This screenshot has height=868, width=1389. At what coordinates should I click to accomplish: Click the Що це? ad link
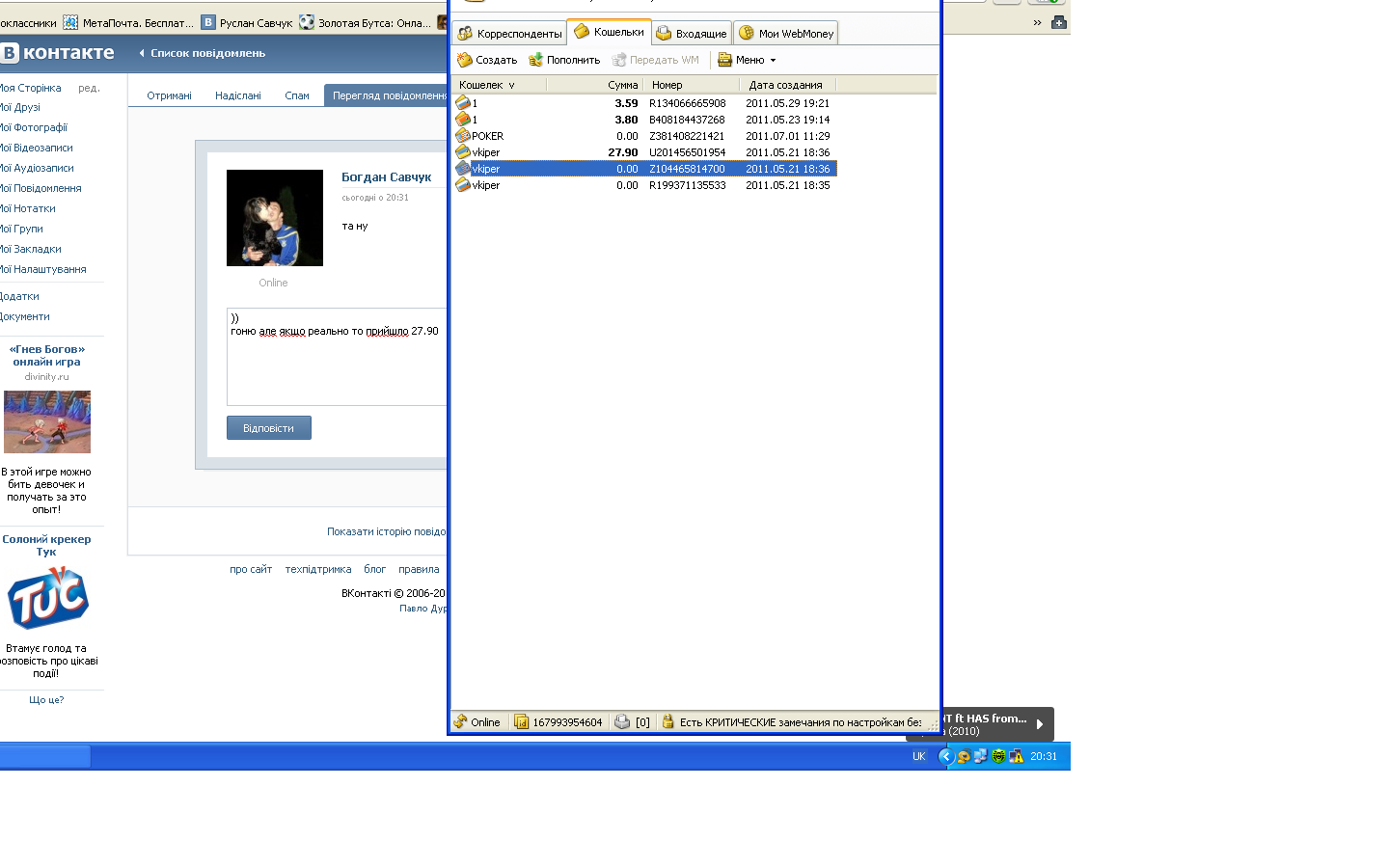(x=46, y=700)
